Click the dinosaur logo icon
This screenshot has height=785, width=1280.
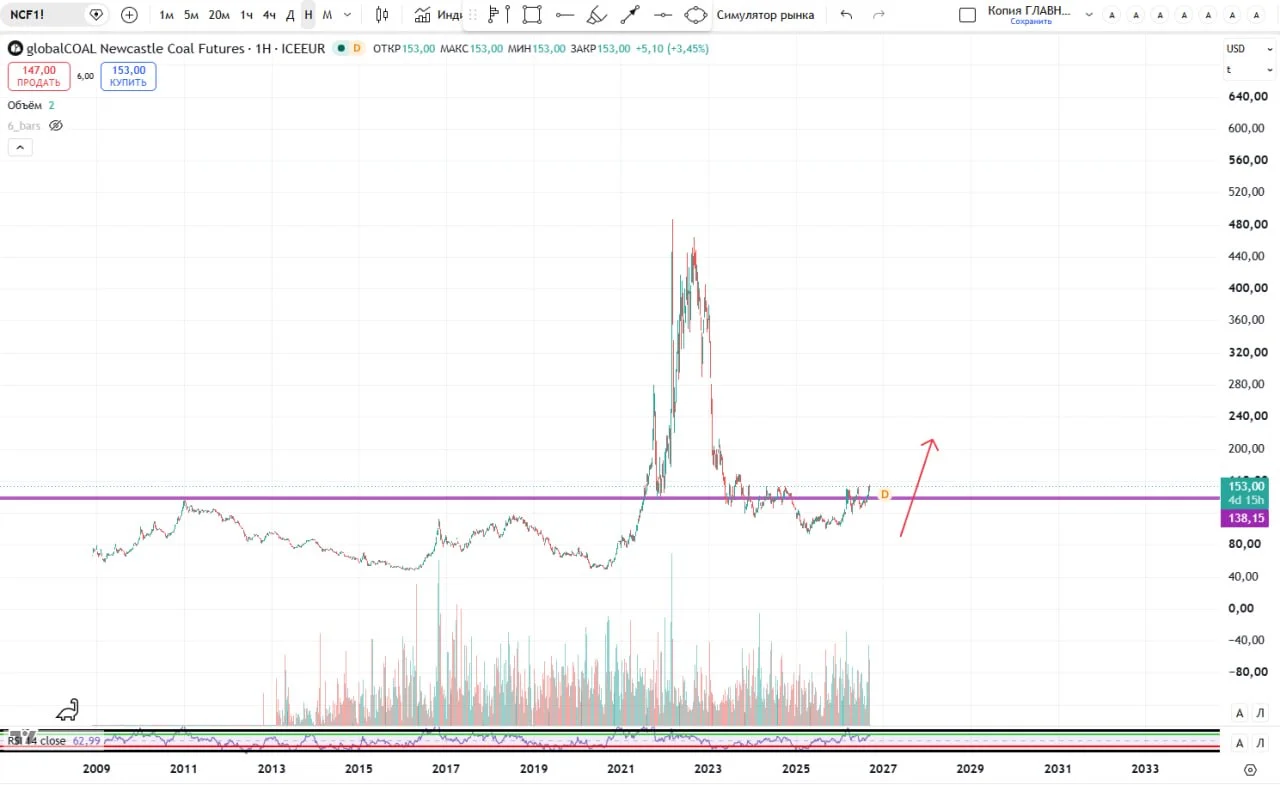tap(67, 709)
